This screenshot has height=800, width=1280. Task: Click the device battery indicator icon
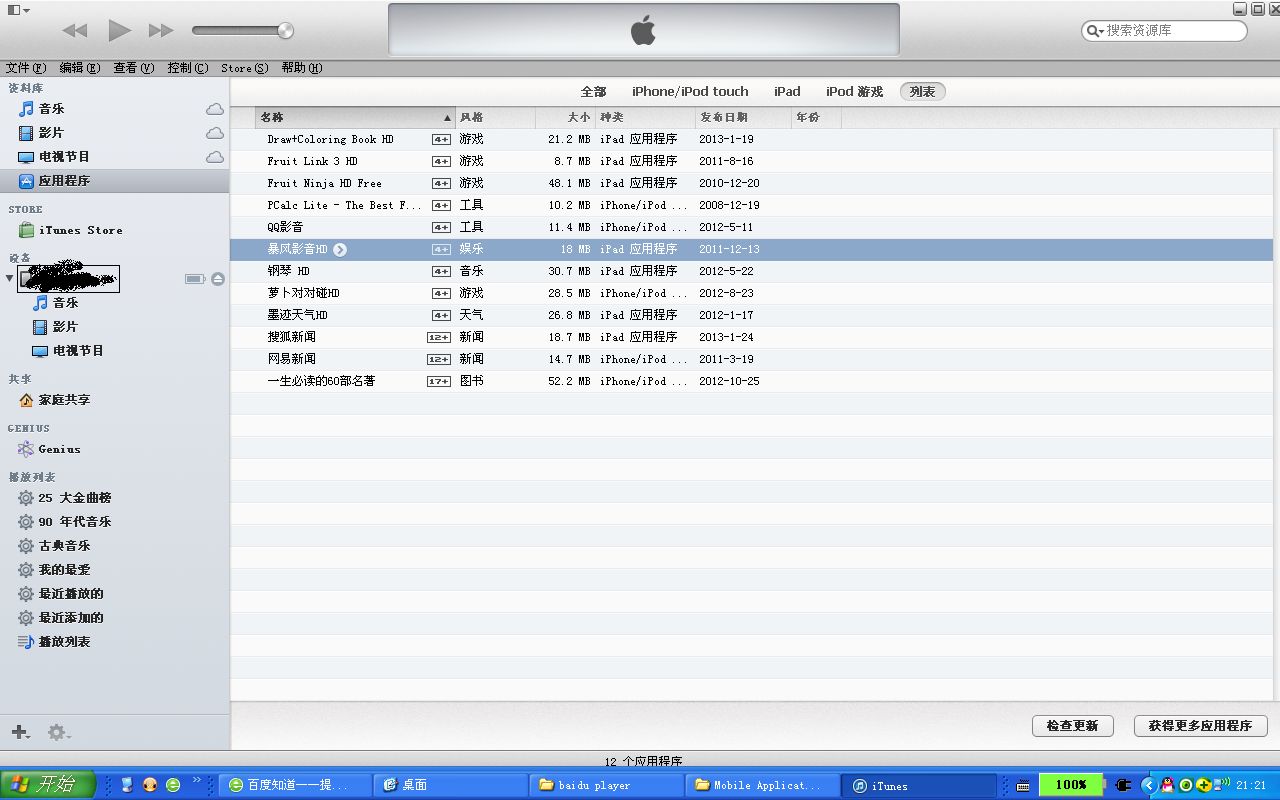pos(195,279)
